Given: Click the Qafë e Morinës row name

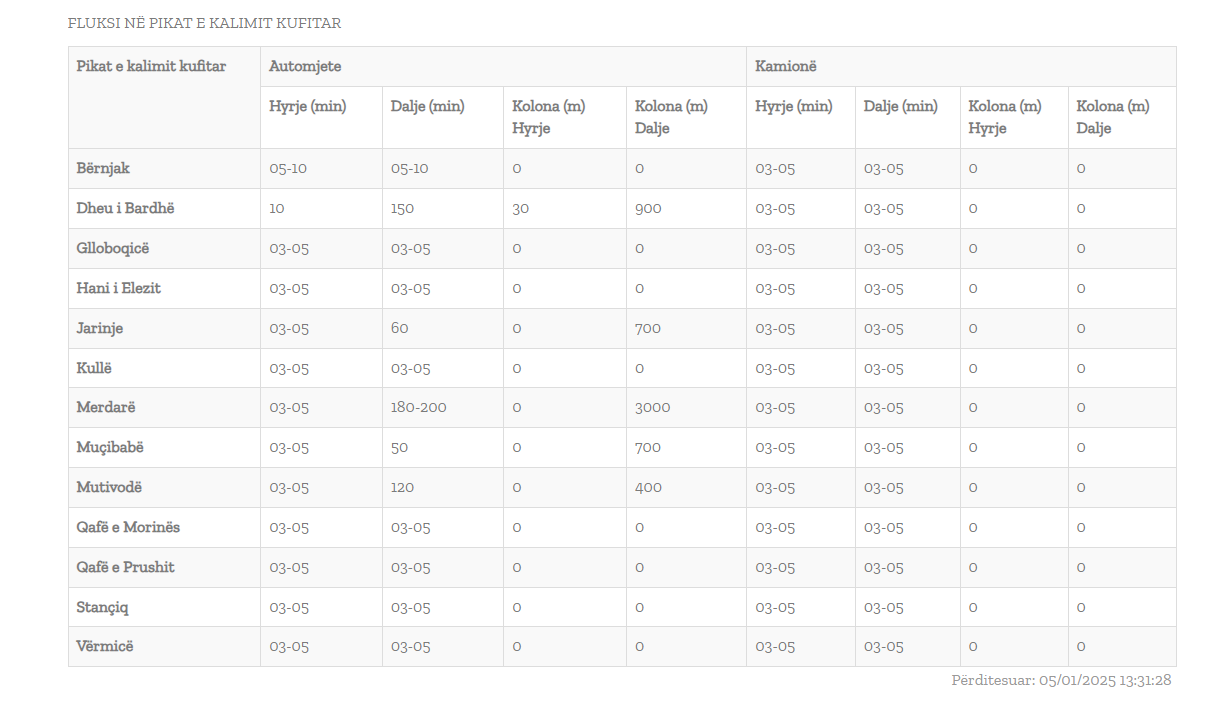Looking at the screenshot, I should (128, 527).
